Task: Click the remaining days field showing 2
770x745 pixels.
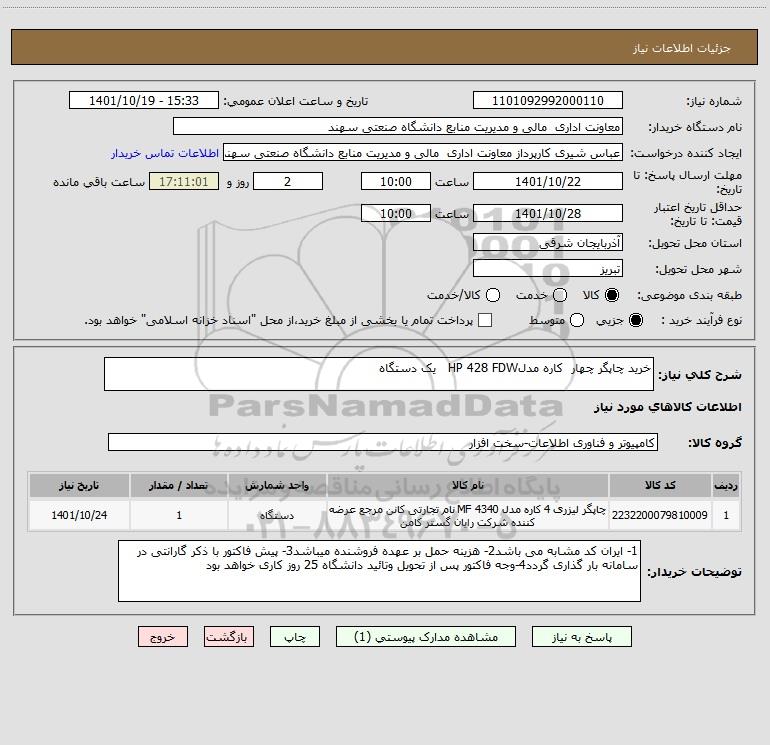Action: click(288, 181)
